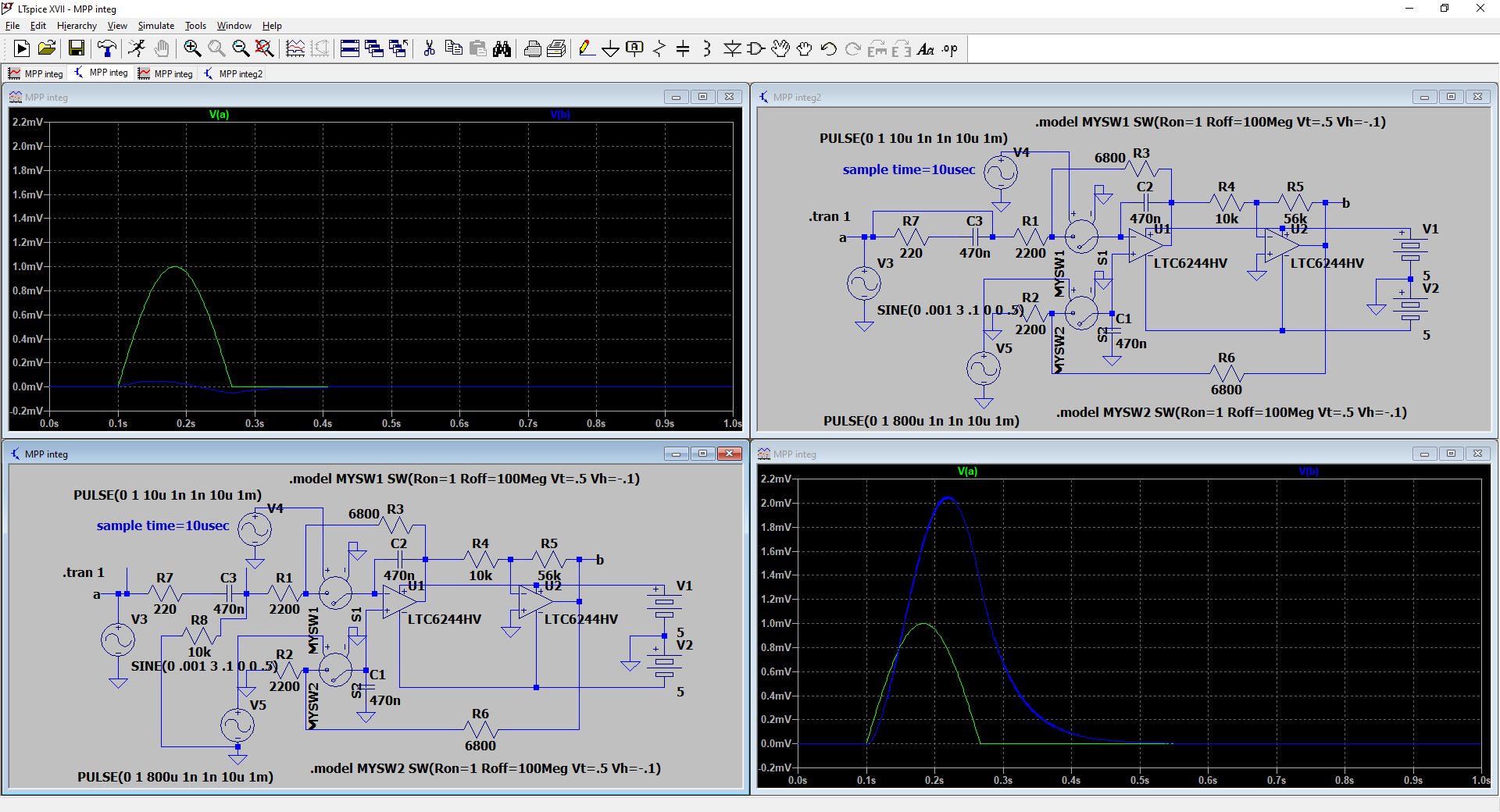The image size is (1500, 812).
Task: Save the schematic with the floppy disk icon
Action: pyautogui.click(x=77, y=49)
